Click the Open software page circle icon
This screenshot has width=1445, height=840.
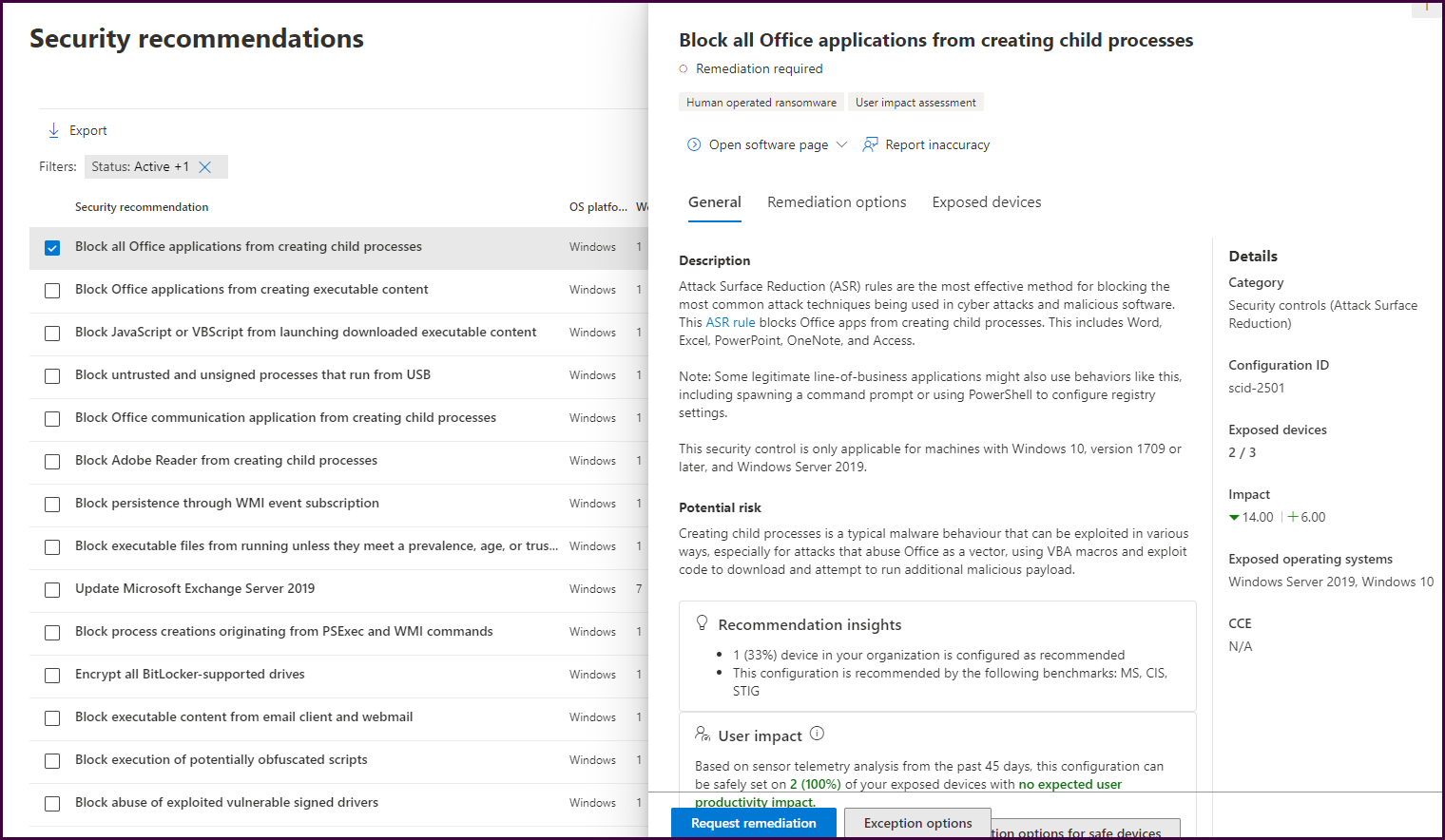694,144
